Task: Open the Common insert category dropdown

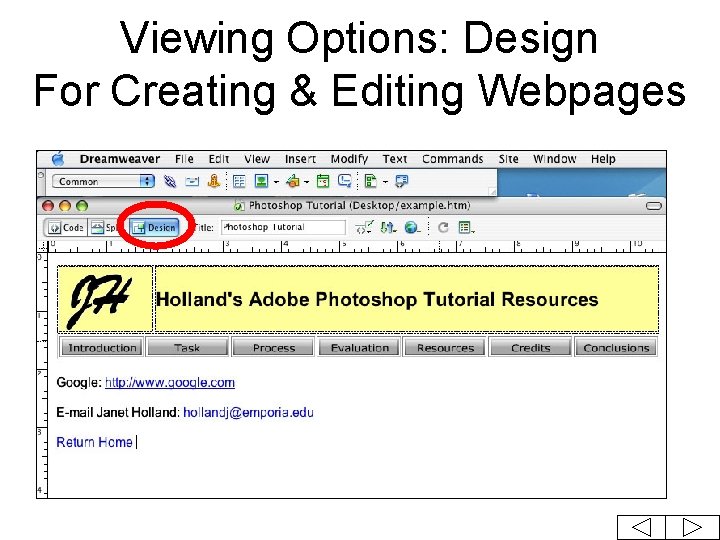Action: point(103,181)
